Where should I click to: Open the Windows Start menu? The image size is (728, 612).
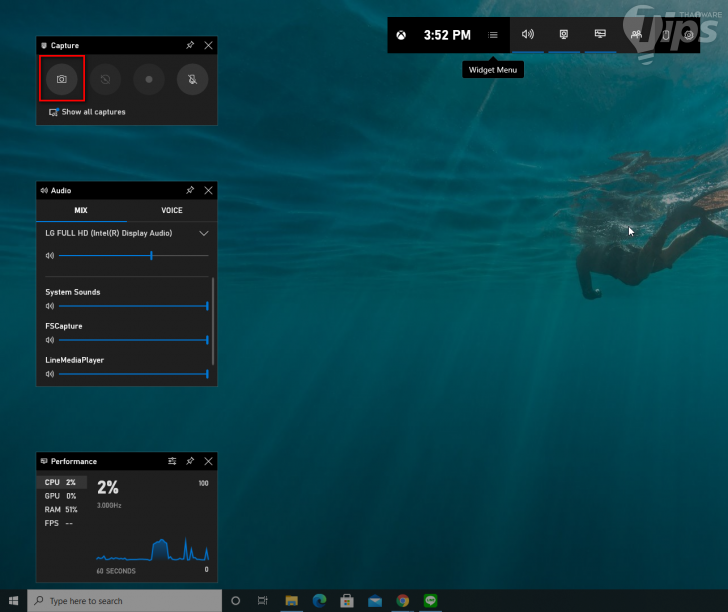pos(13,601)
